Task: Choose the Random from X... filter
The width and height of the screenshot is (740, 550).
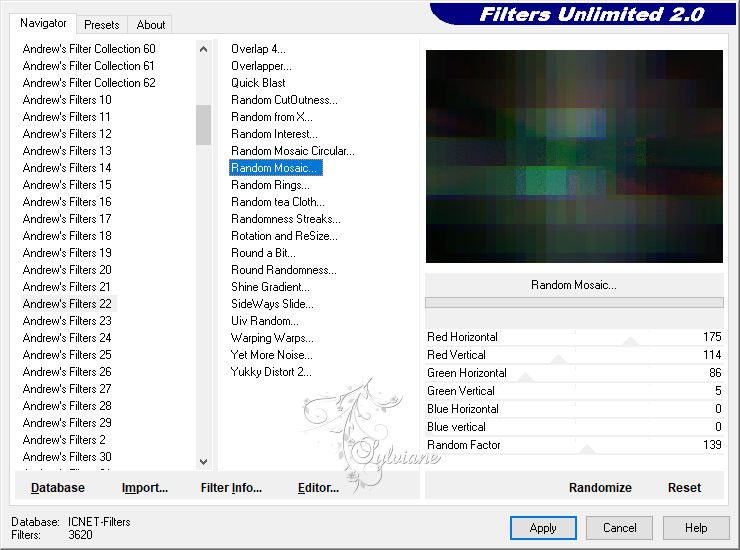Action: click(272, 117)
